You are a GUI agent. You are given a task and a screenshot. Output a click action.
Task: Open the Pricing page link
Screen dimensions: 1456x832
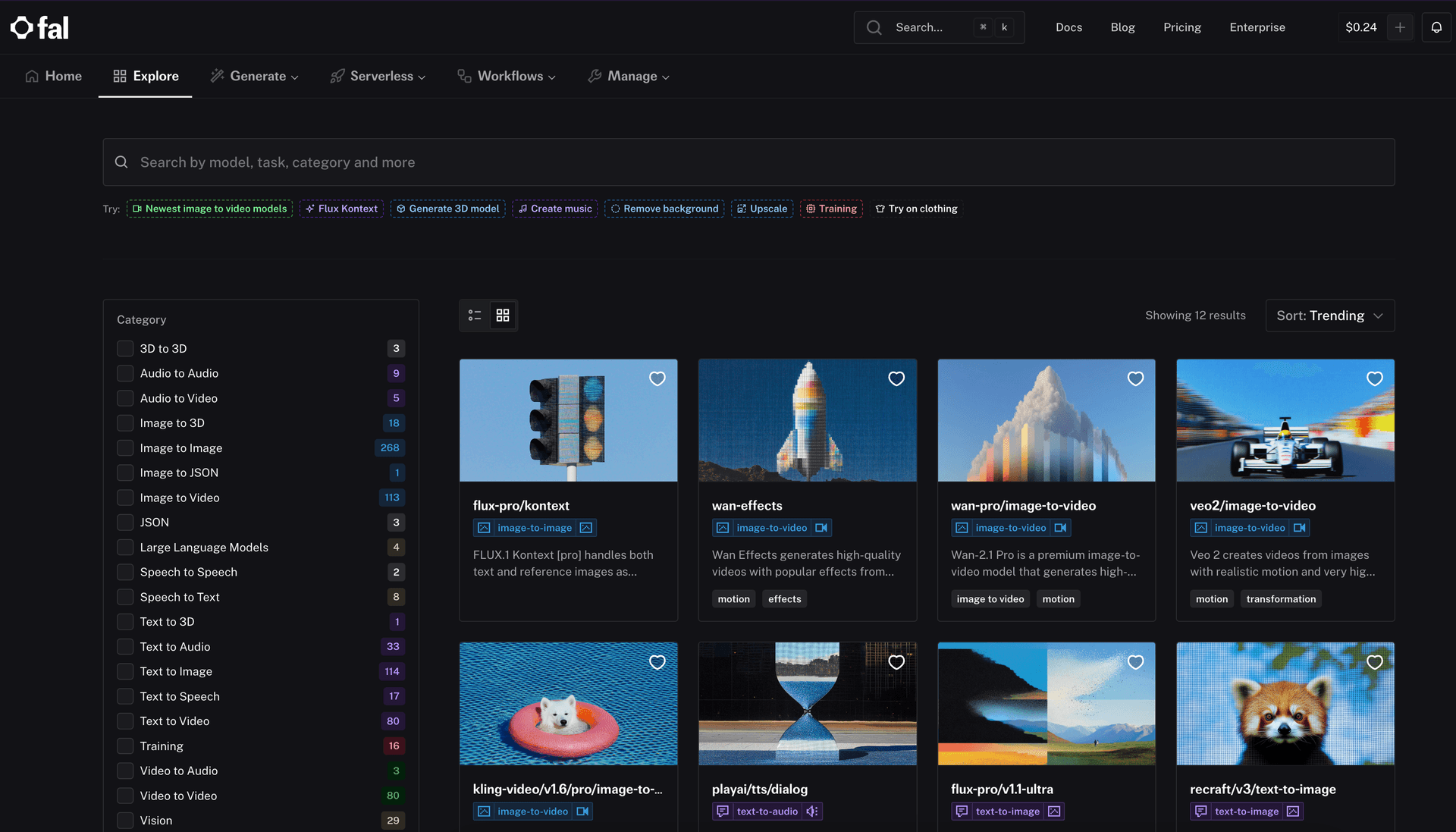(x=1181, y=27)
